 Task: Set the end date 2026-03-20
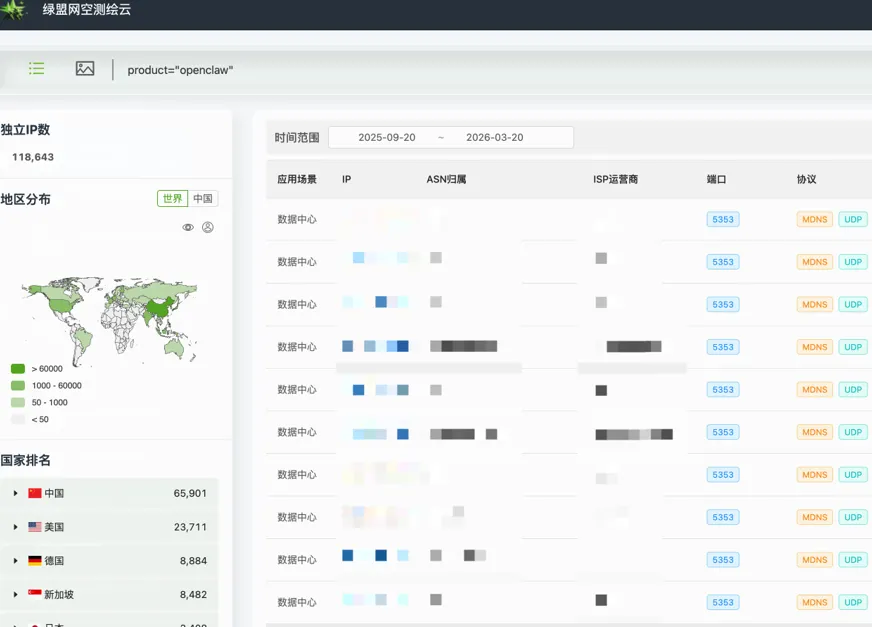pyautogui.click(x=494, y=137)
